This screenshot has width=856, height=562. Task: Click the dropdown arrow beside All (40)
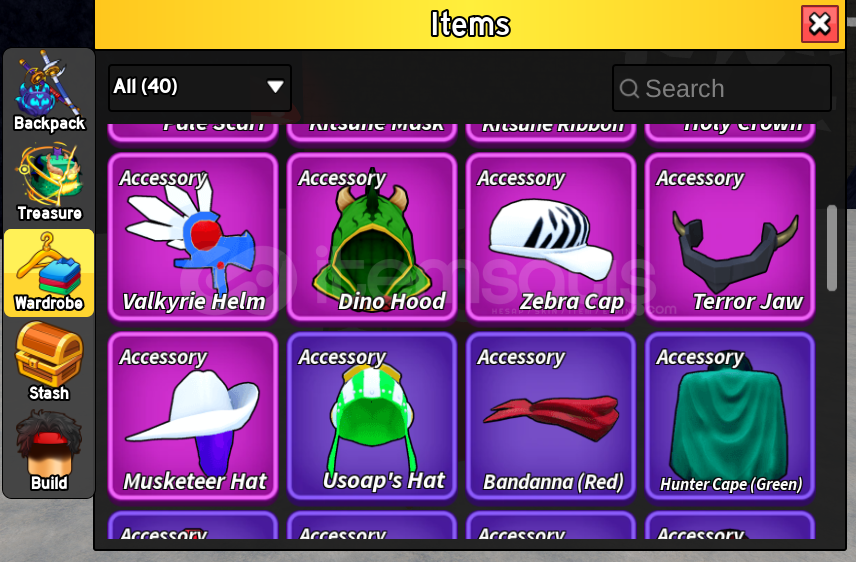[275, 86]
